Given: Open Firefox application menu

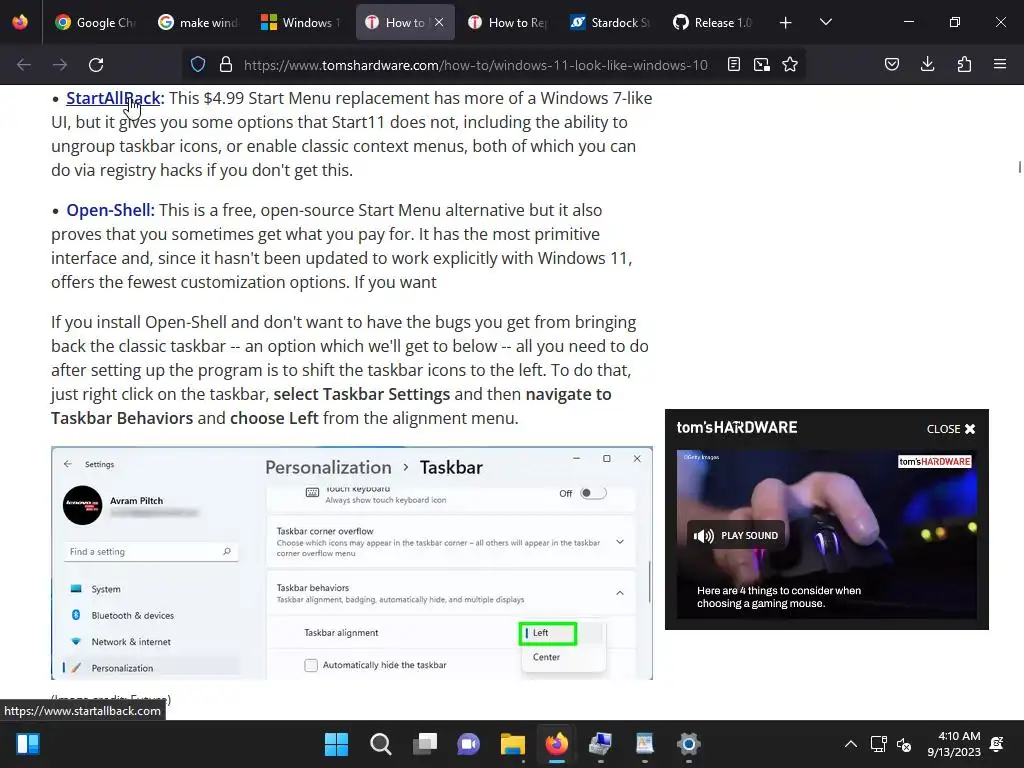Looking at the screenshot, I should coord(1000,65).
